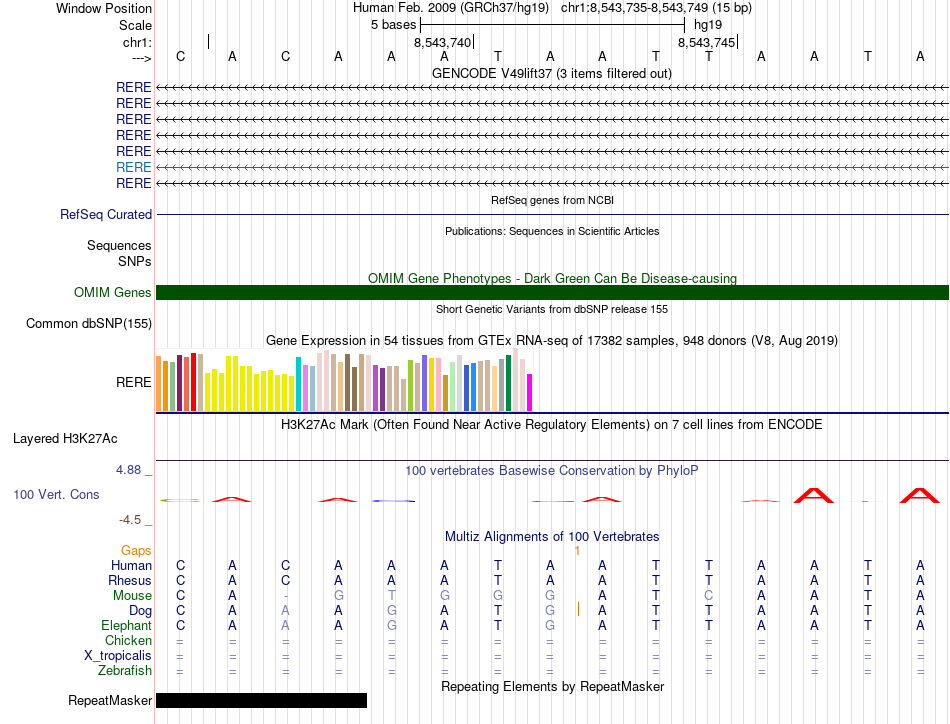Click the RepeatMasker track label
The height and width of the screenshot is (724, 950).
point(110,700)
